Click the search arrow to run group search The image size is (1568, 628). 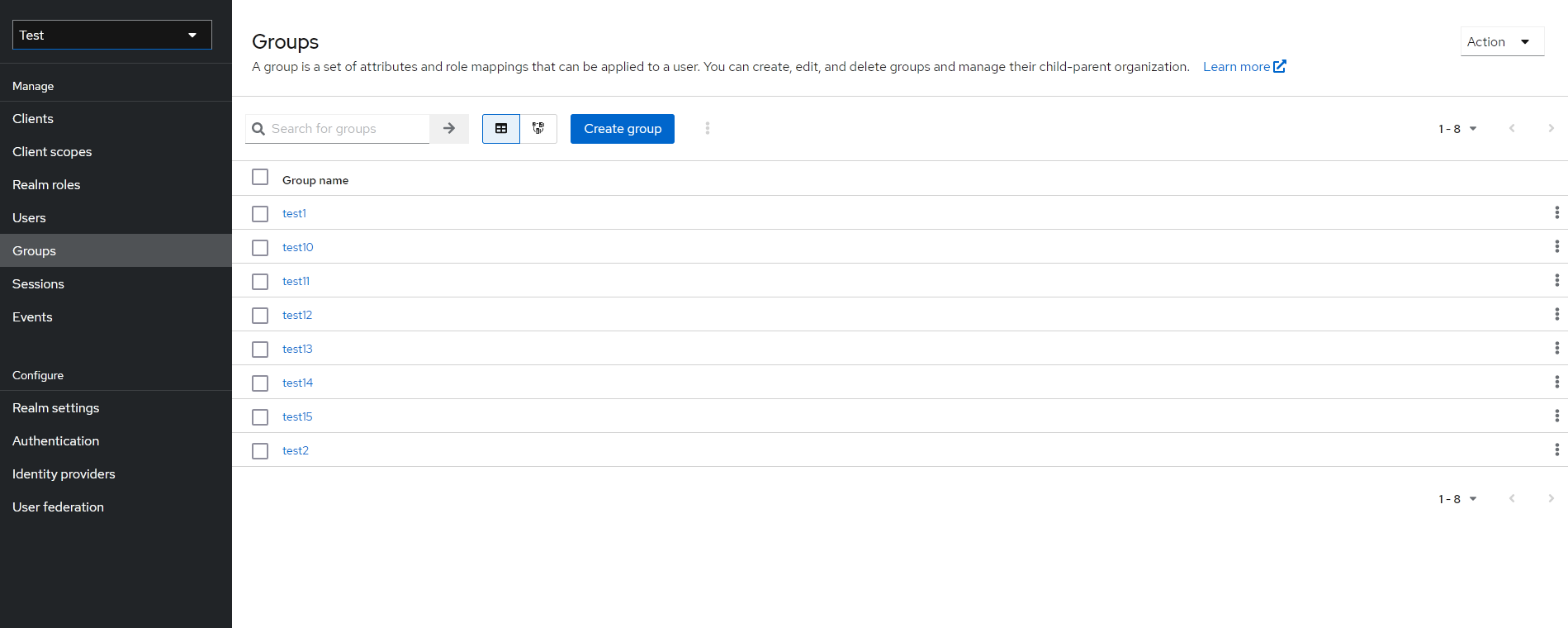[x=448, y=129]
